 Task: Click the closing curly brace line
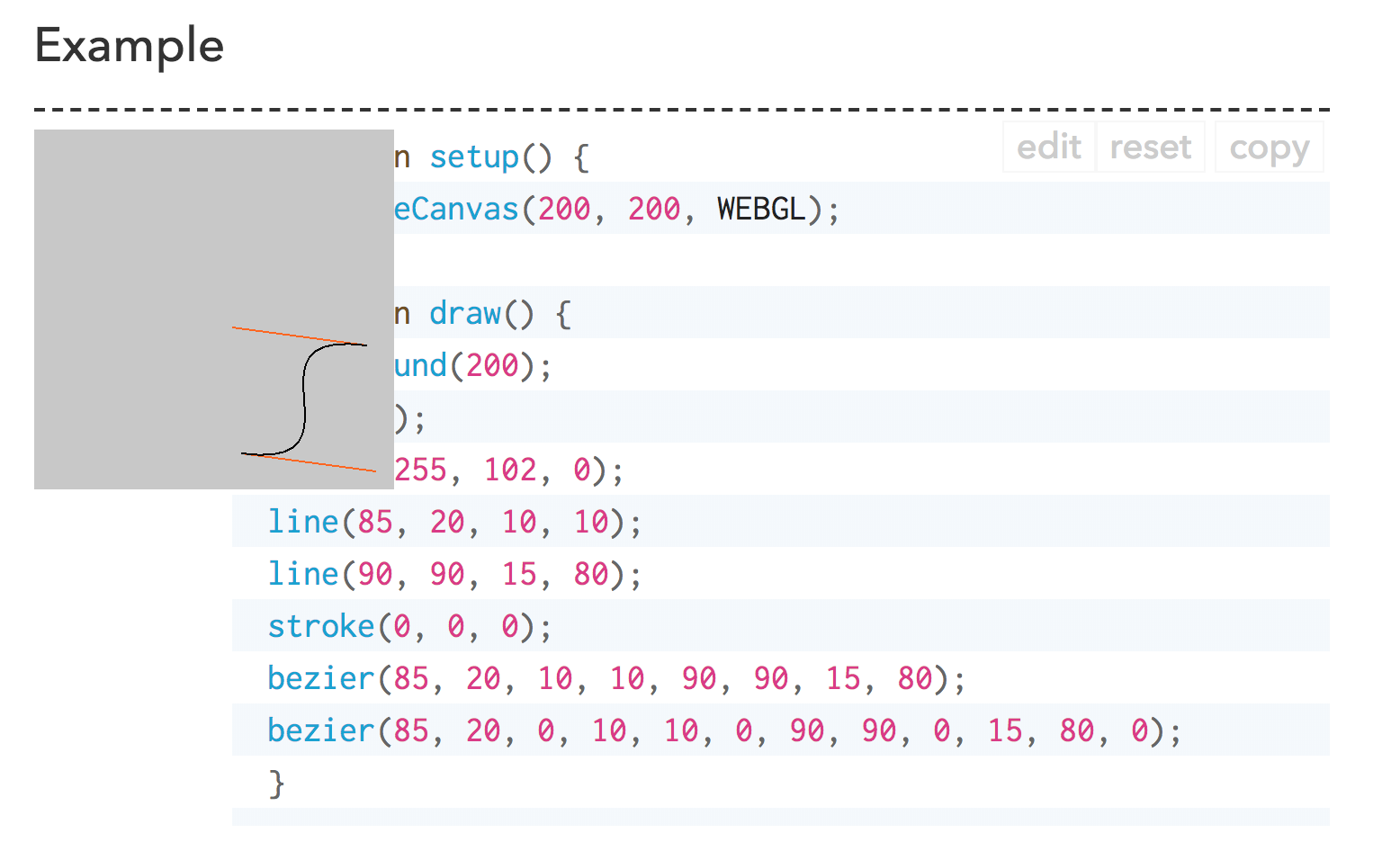tap(276, 784)
